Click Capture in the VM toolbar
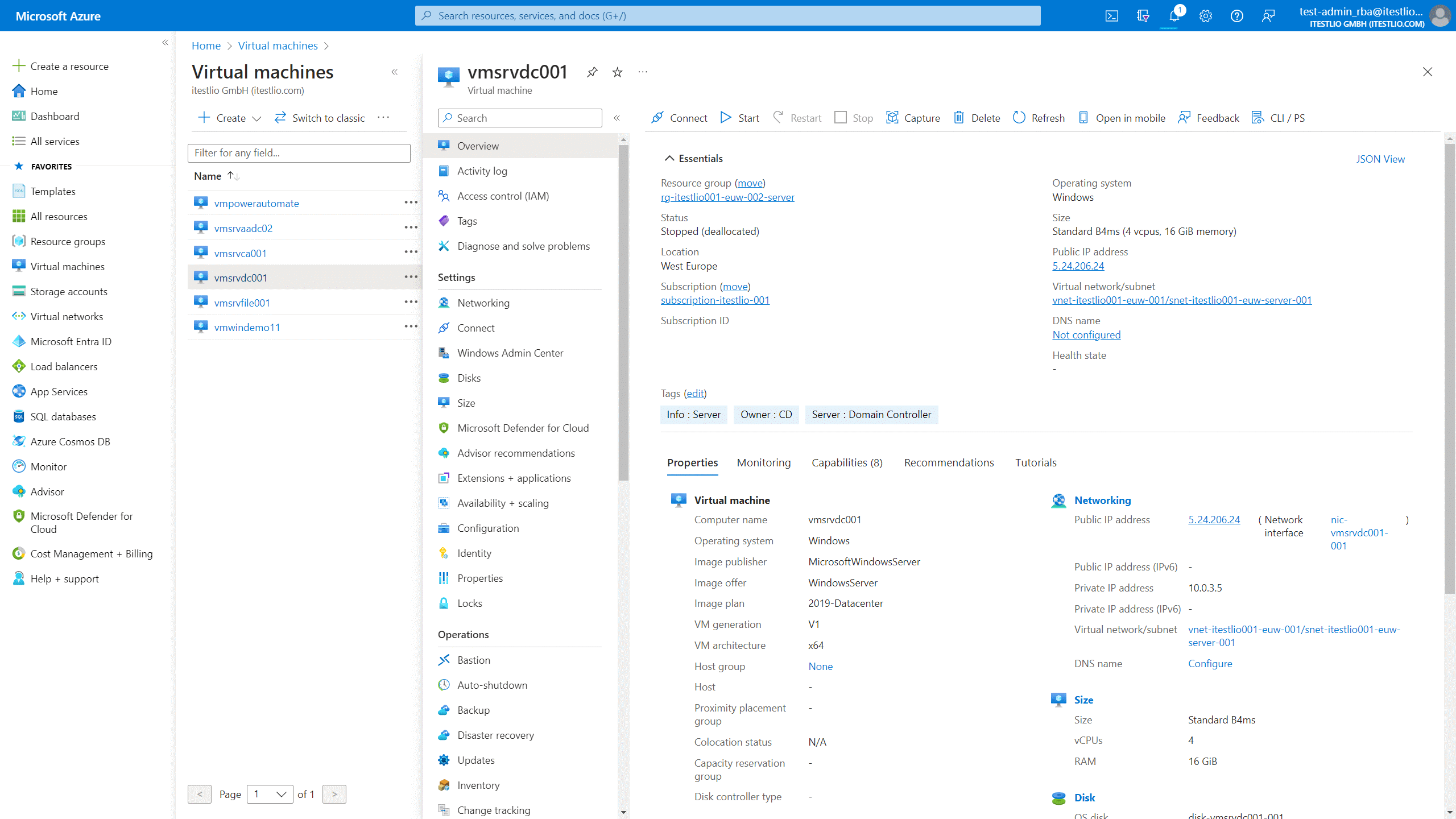 [x=913, y=118]
